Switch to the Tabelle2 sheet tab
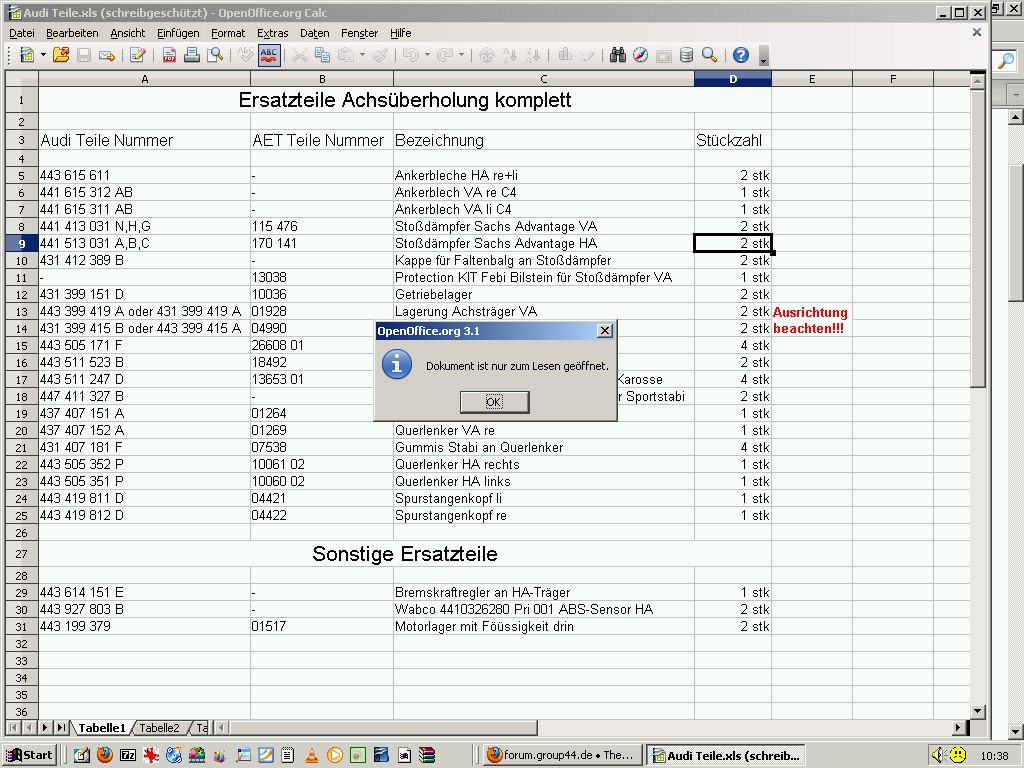Image resolution: width=1024 pixels, height=768 pixels. point(159,728)
